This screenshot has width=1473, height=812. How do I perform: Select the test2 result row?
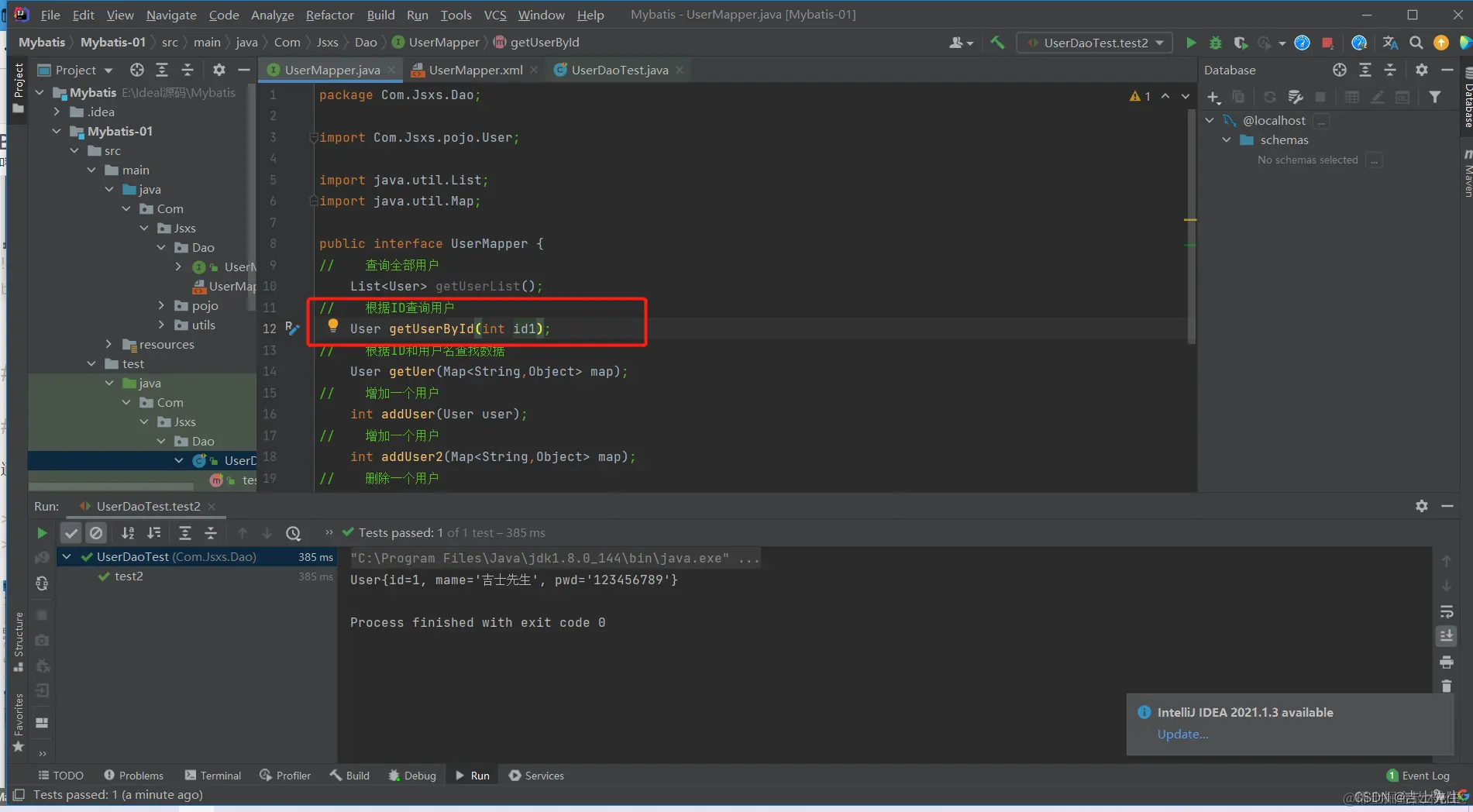click(x=197, y=576)
